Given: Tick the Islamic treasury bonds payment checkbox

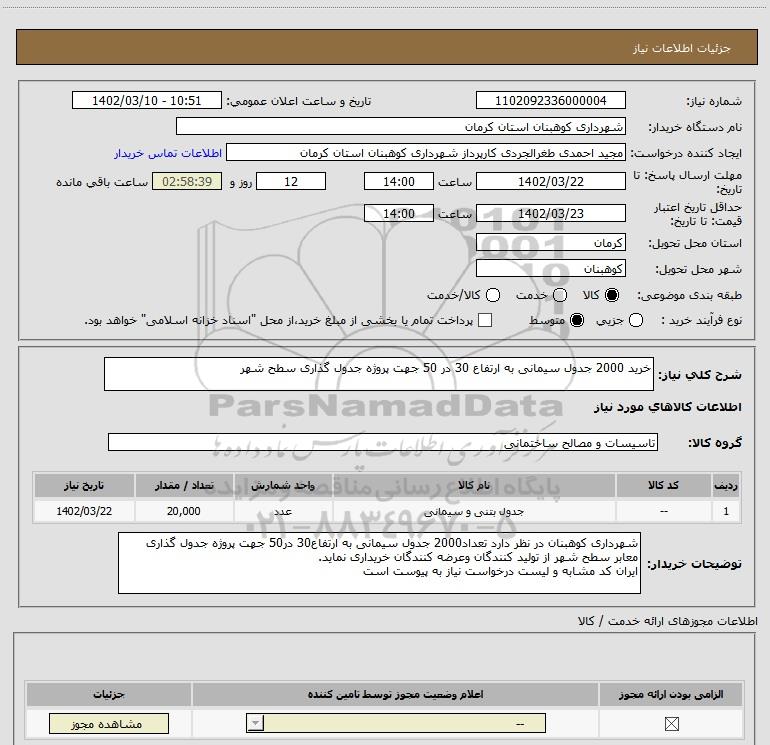Looking at the screenshot, I should [x=485, y=320].
